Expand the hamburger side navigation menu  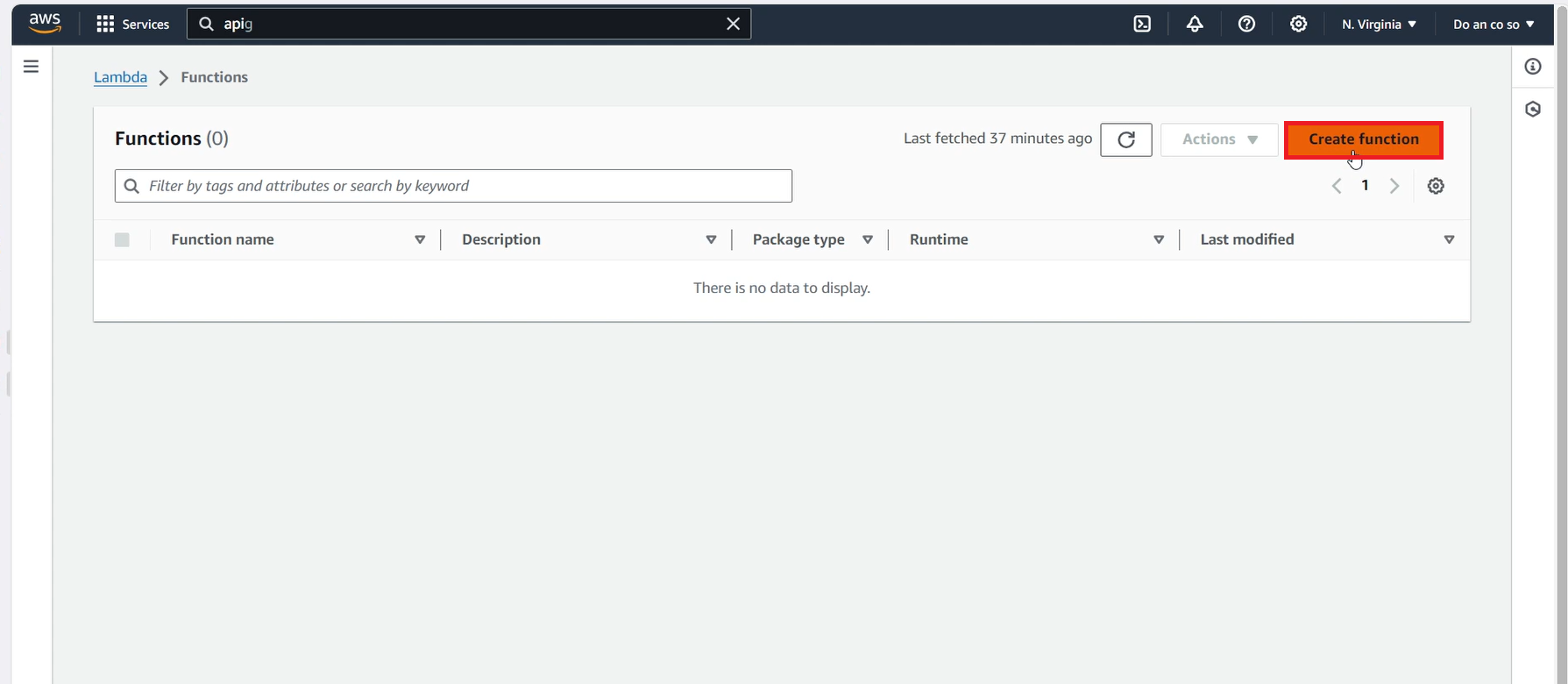[x=31, y=67]
